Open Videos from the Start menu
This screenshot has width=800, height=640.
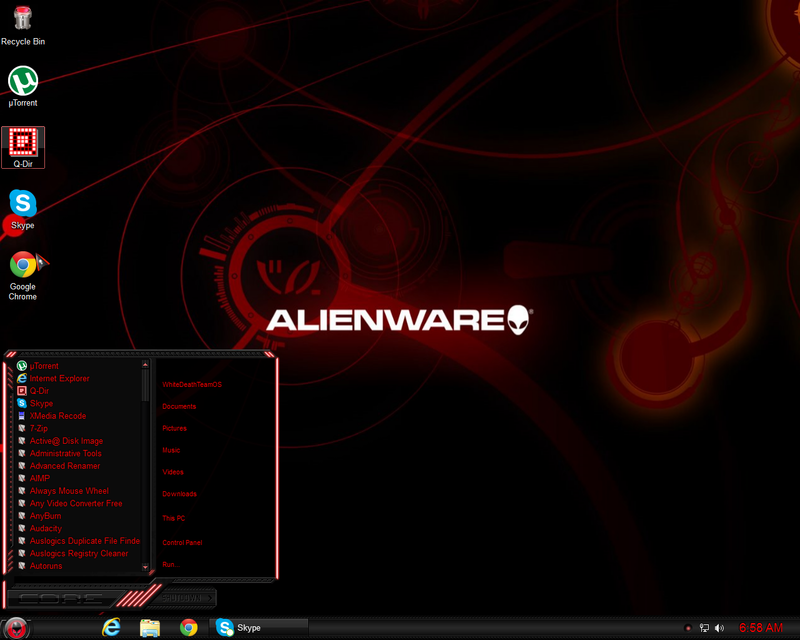tap(173, 472)
